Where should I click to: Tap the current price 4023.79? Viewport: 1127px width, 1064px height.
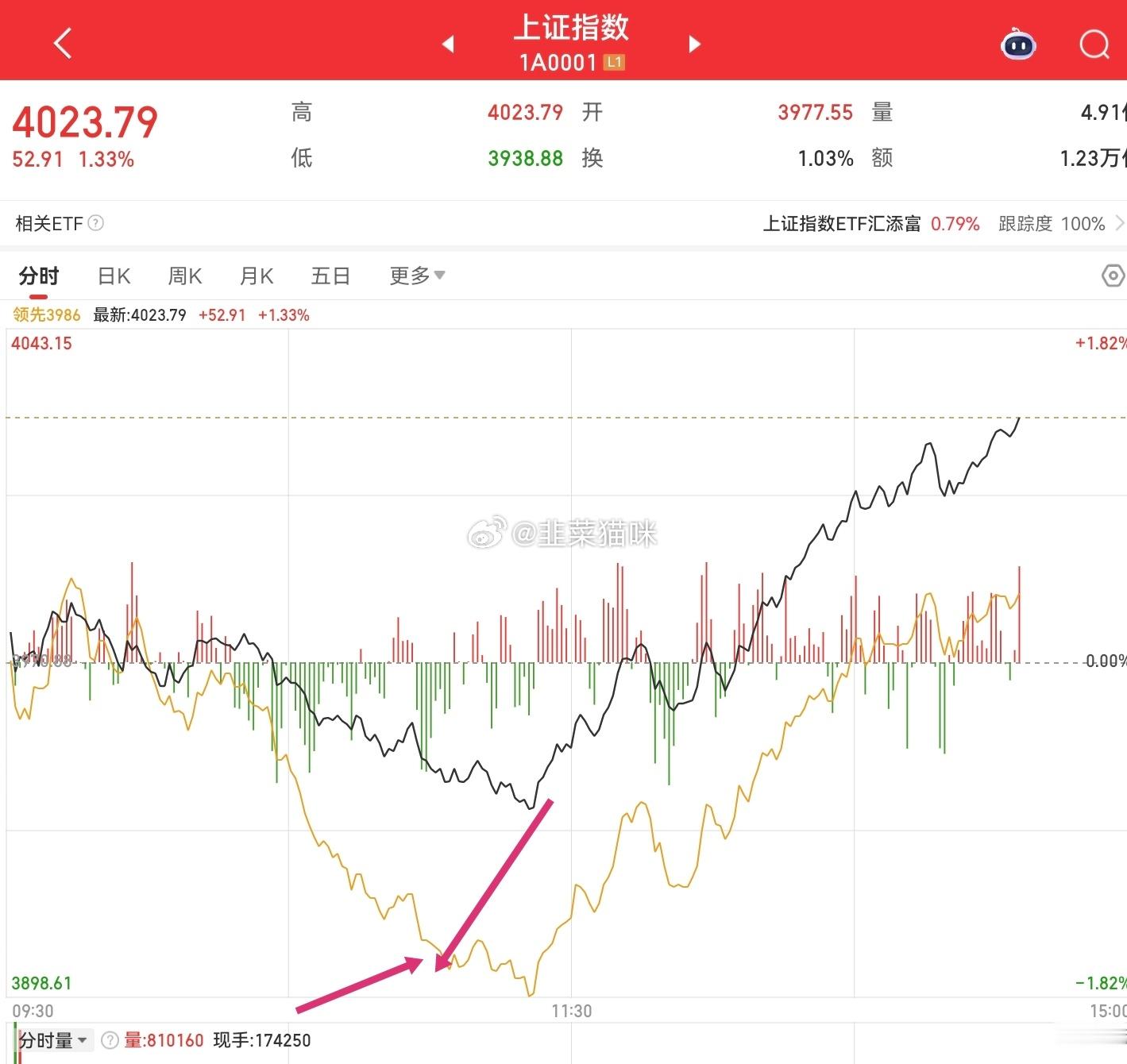point(85,122)
